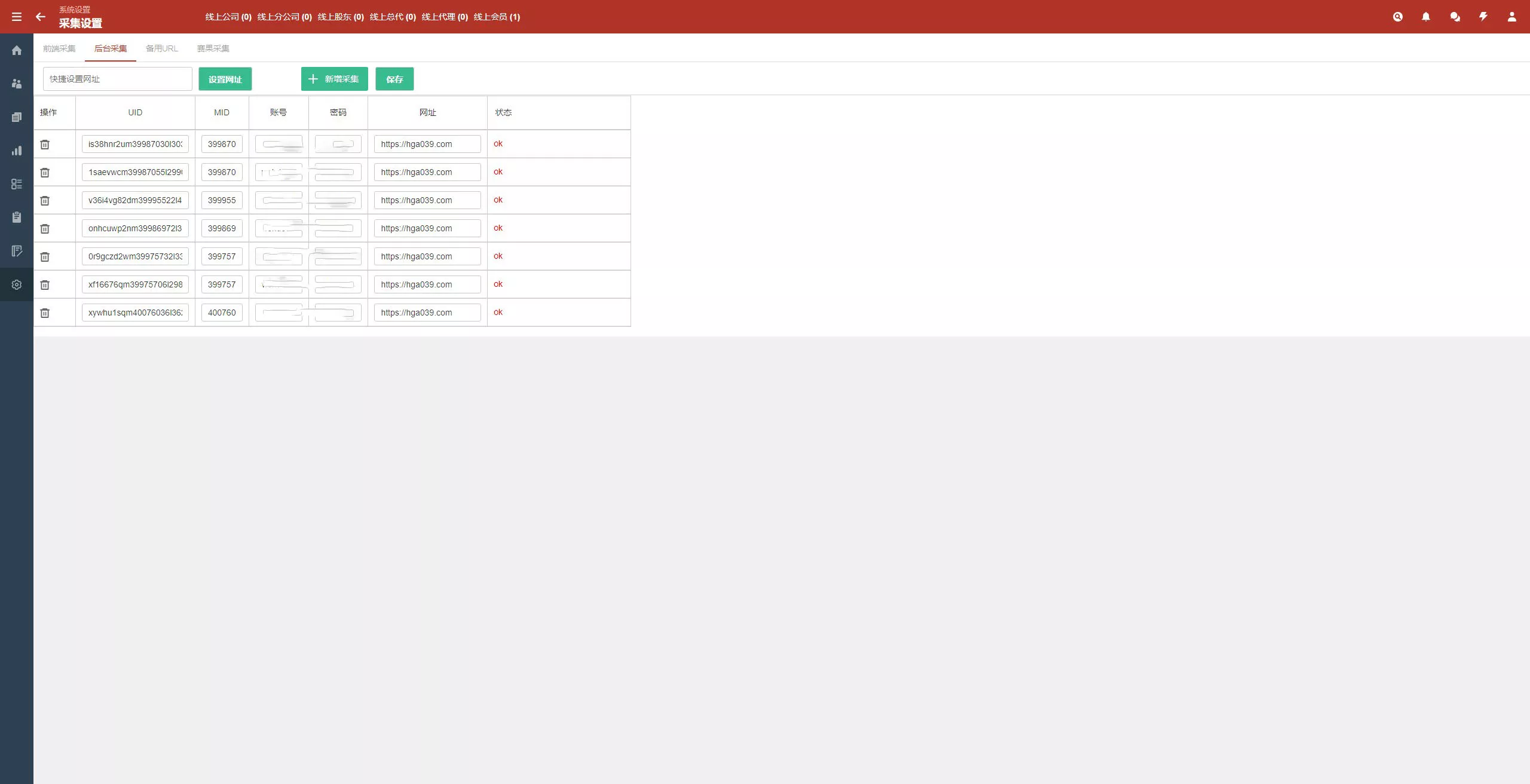This screenshot has width=1530, height=784.
Task: Click MID field 399869
Action: click(x=222, y=228)
